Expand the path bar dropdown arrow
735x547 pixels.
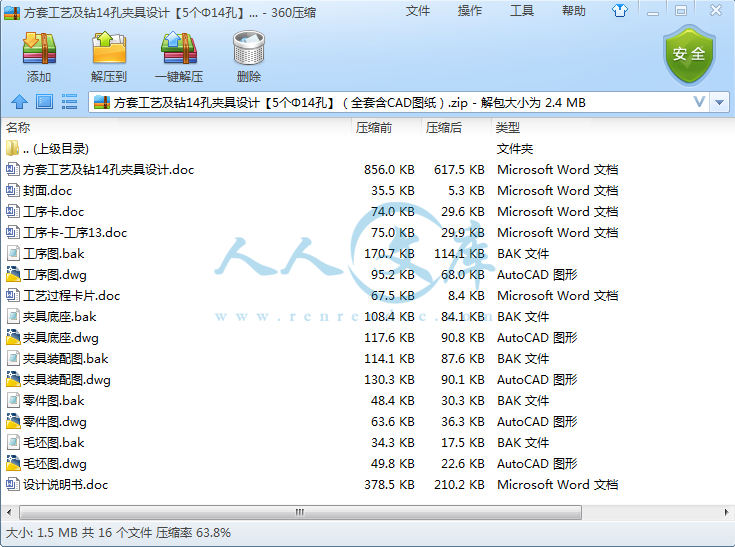click(x=720, y=102)
